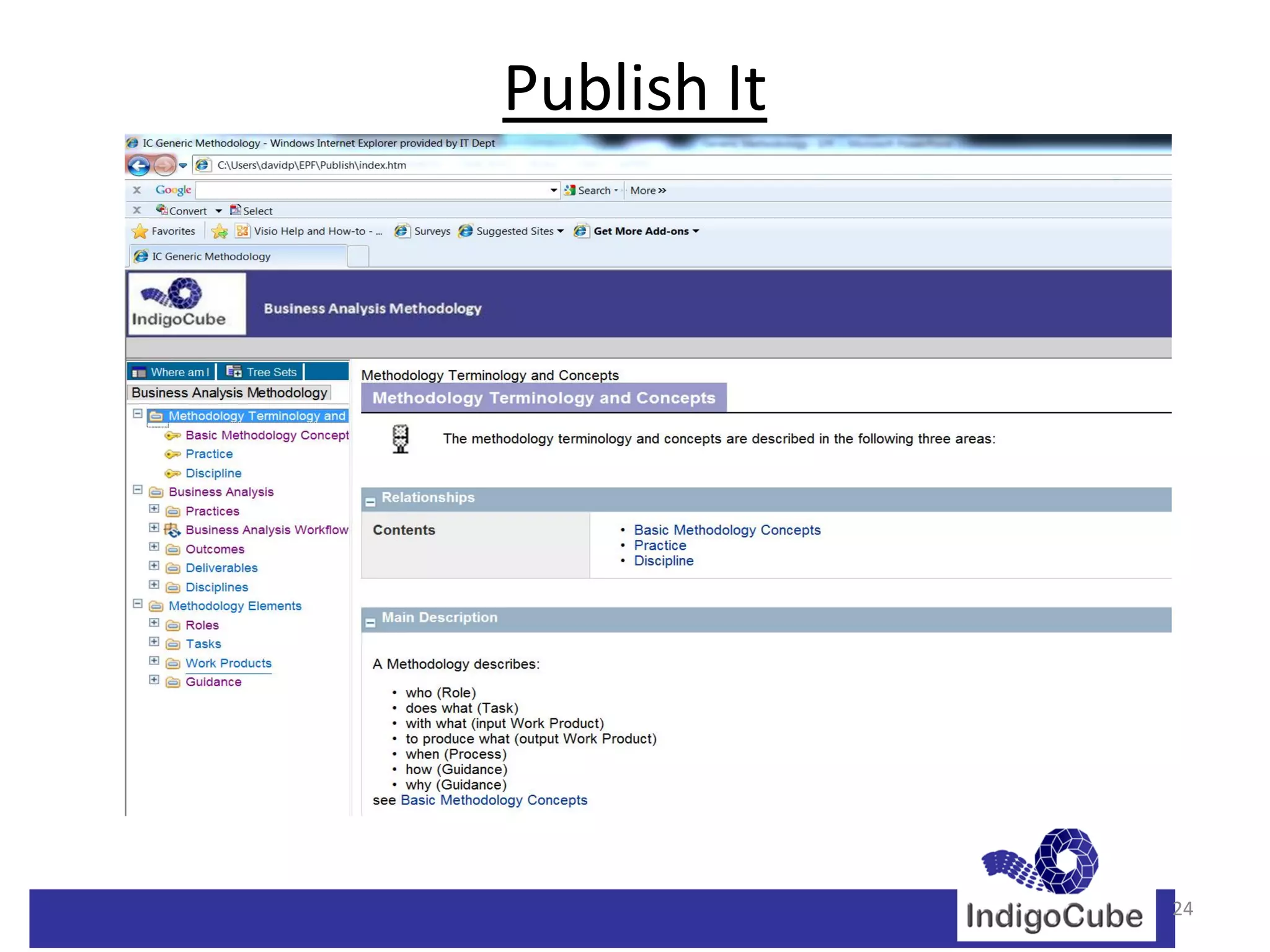1270x952 pixels.
Task: Click the Outcomes folder icon
Action: click(x=173, y=550)
